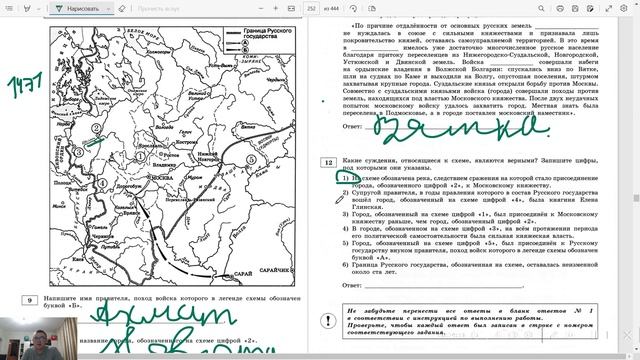
Task: Rotate the document page
Action: pos(353,8)
